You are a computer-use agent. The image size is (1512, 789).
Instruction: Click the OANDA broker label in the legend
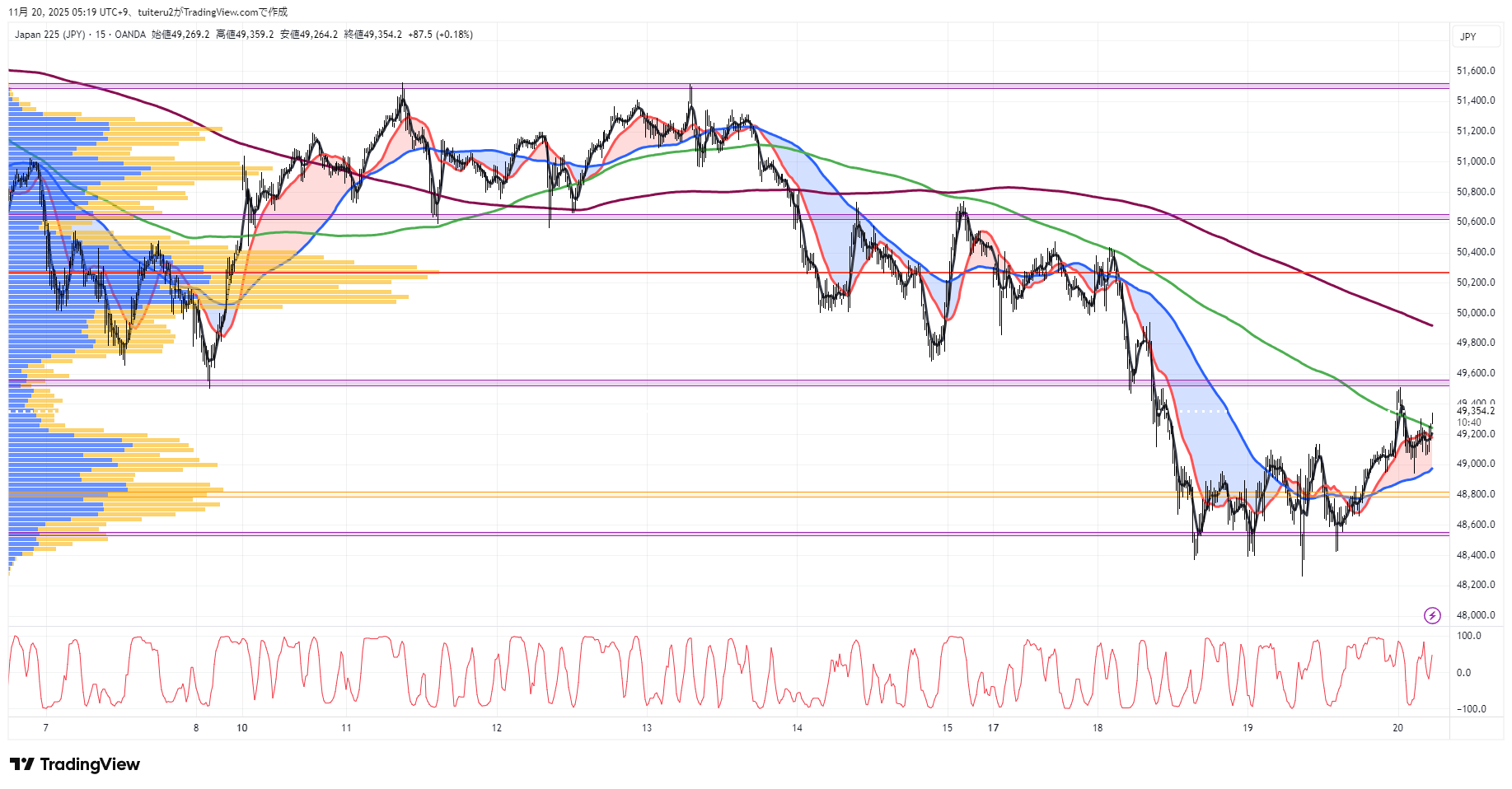click(130, 35)
